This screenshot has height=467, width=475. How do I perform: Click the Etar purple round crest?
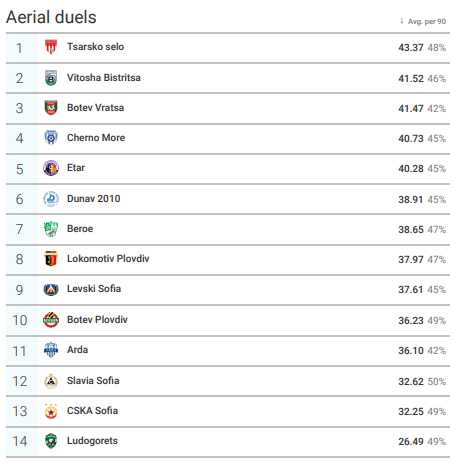[x=51, y=168]
